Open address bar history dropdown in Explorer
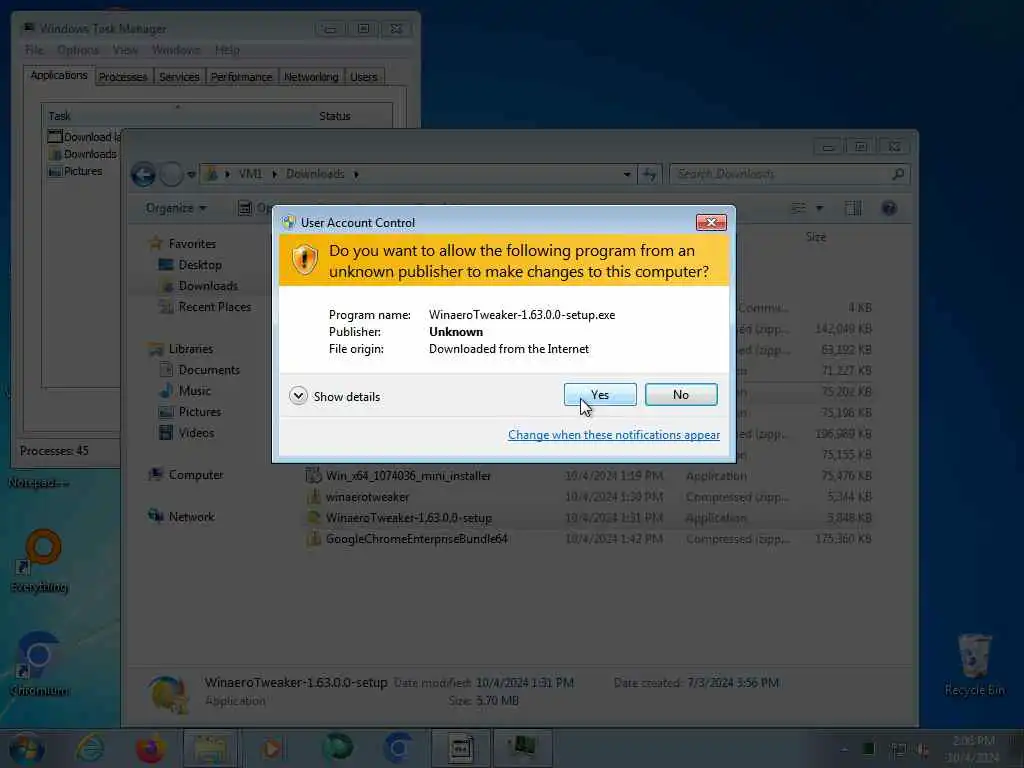1024x768 pixels. 627,174
